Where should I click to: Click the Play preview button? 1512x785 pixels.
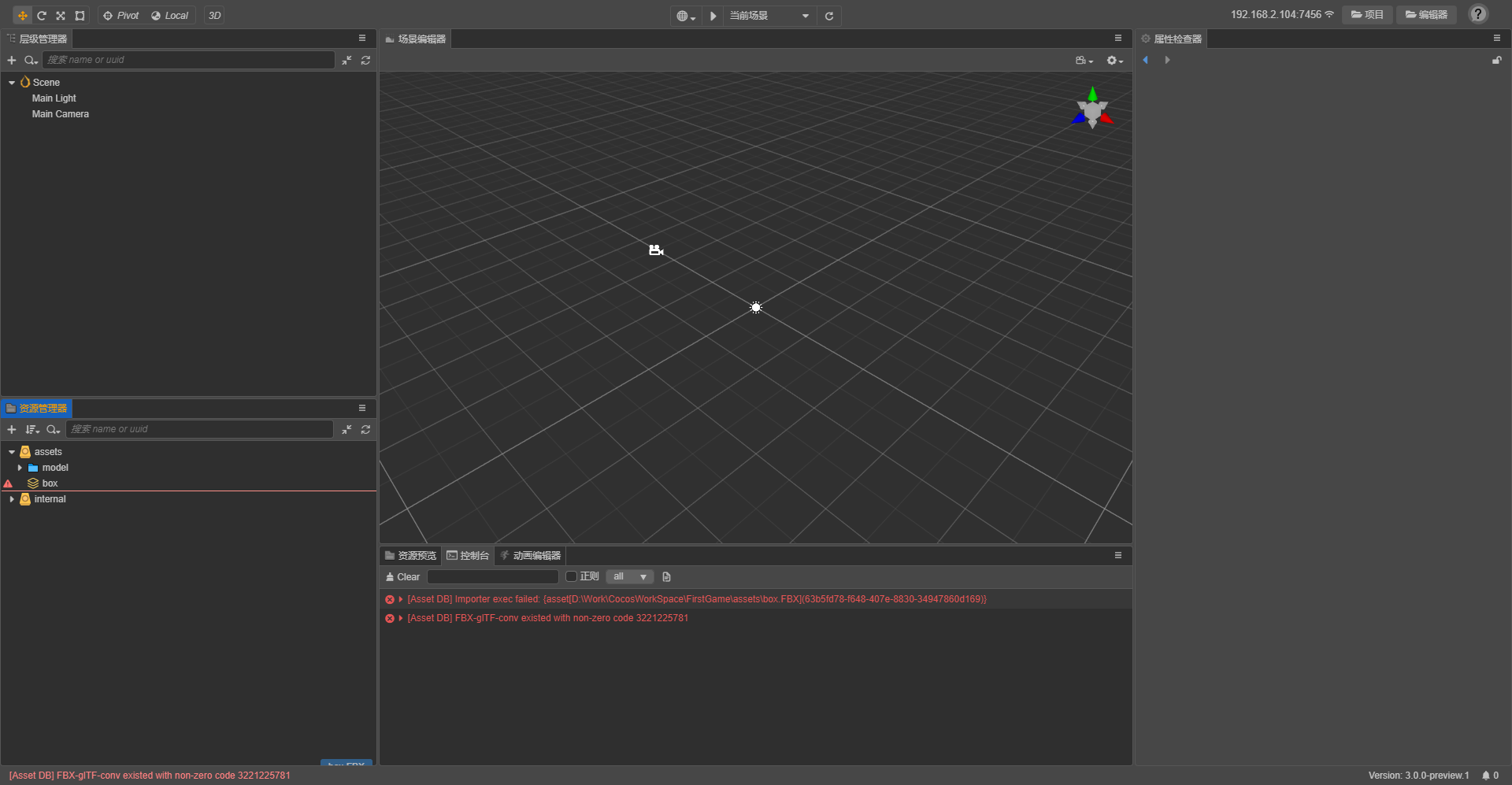click(713, 16)
